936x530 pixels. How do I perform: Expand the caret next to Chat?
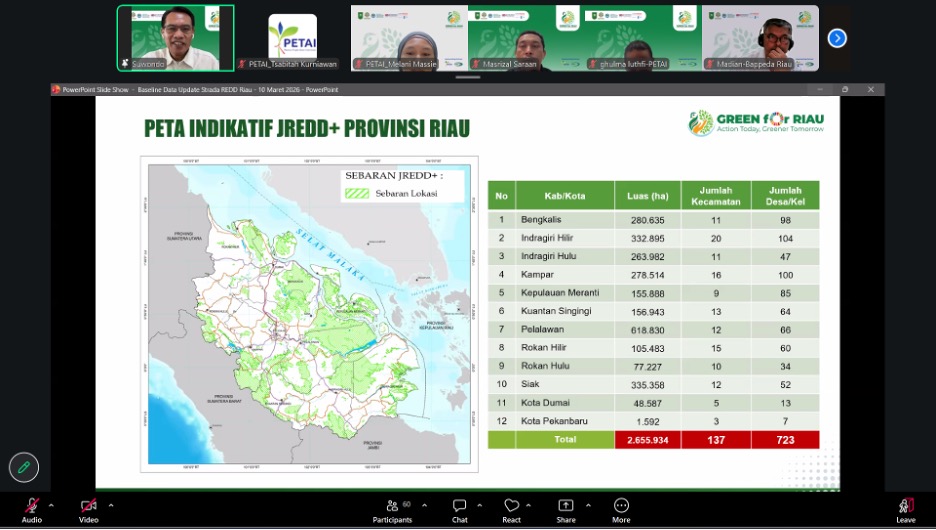pyautogui.click(x=480, y=504)
